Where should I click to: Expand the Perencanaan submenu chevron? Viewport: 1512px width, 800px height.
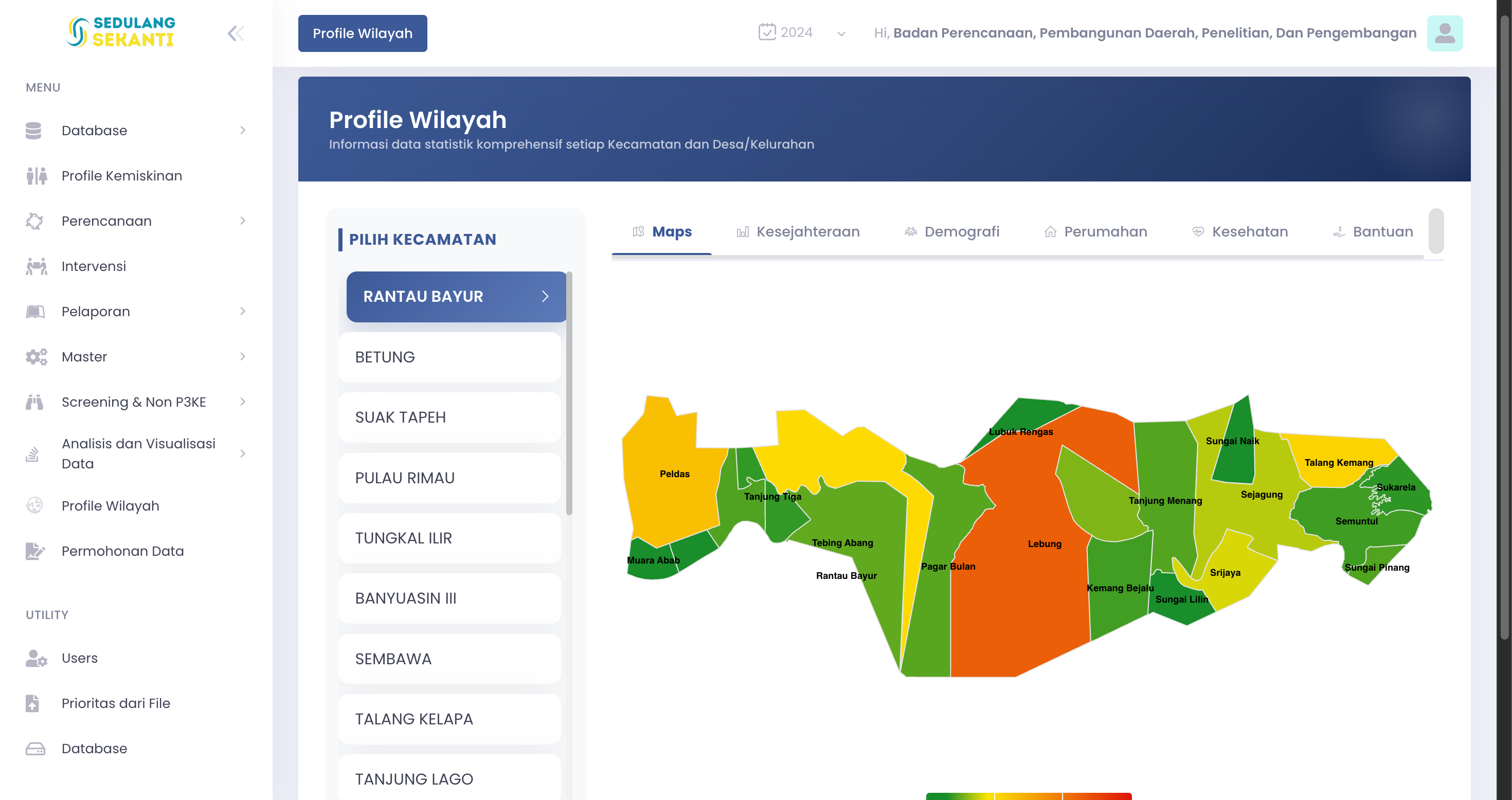click(242, 221)
